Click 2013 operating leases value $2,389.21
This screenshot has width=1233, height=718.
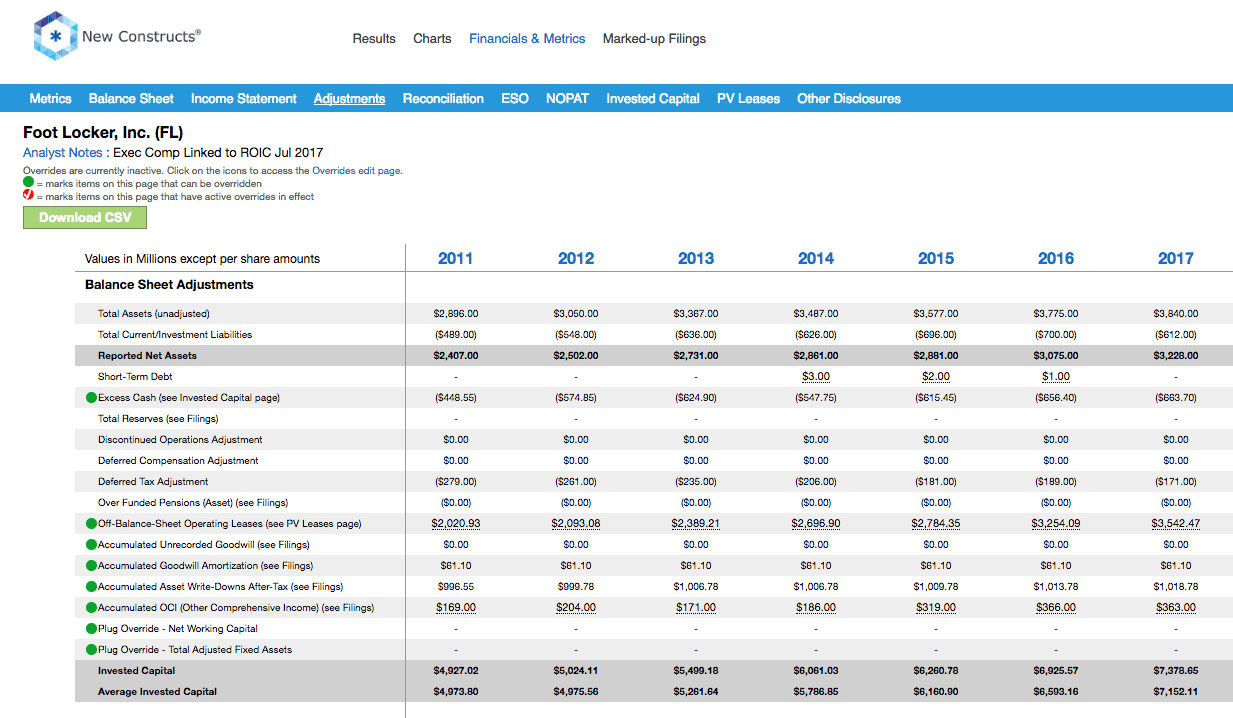[696, 524]
